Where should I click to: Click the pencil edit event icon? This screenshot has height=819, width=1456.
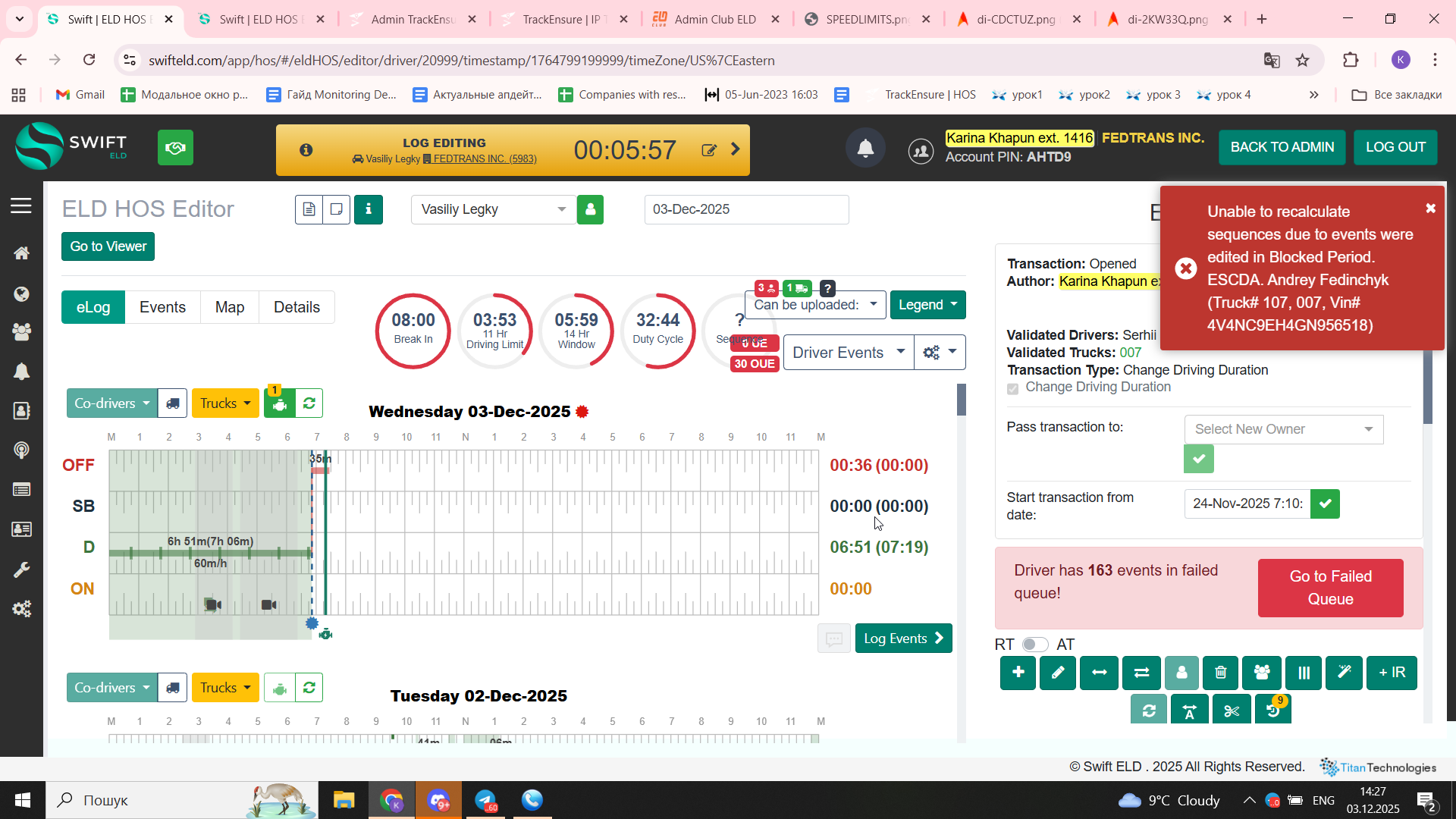click(x=1058, y=673)
